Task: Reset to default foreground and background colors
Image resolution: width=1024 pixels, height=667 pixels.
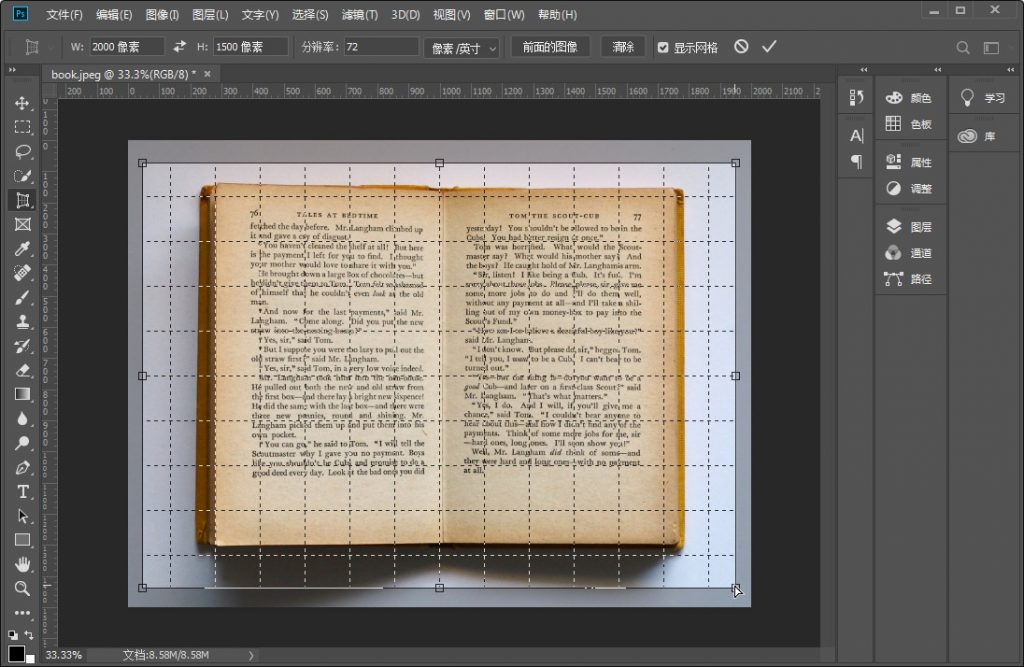Action: tap(12, 634)
